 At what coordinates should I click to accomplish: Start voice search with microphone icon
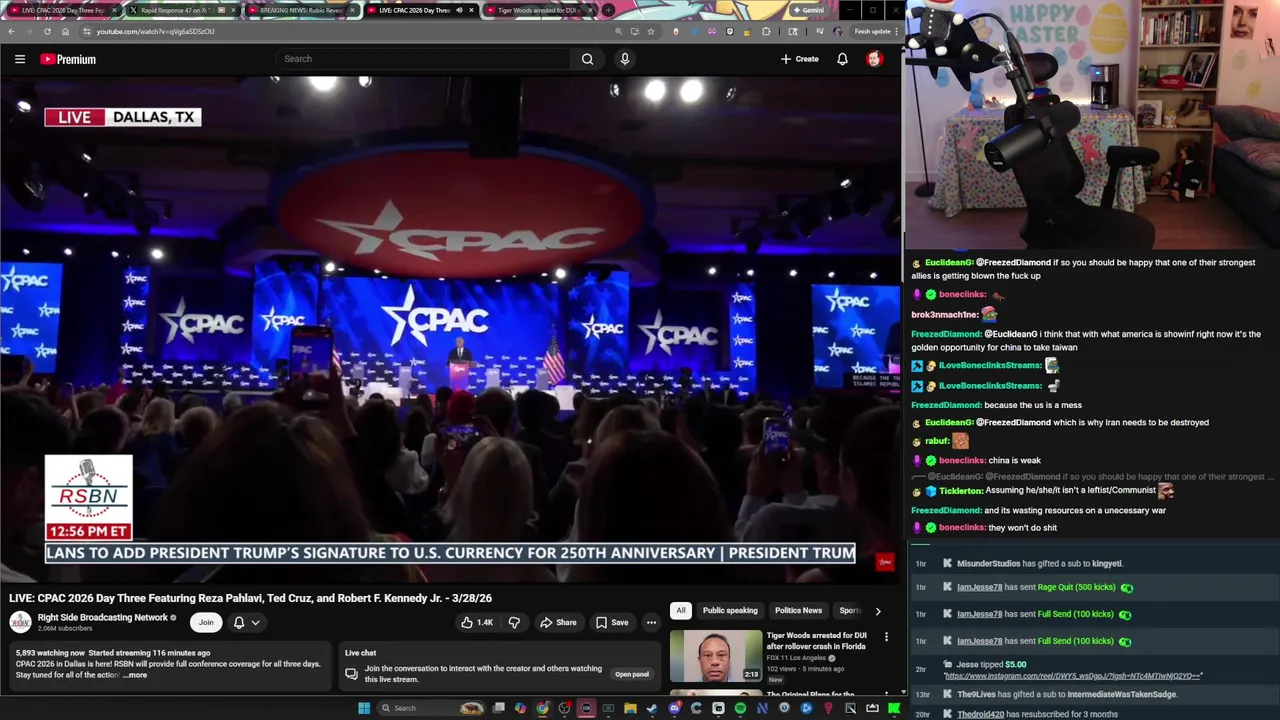tap(625, 59)
